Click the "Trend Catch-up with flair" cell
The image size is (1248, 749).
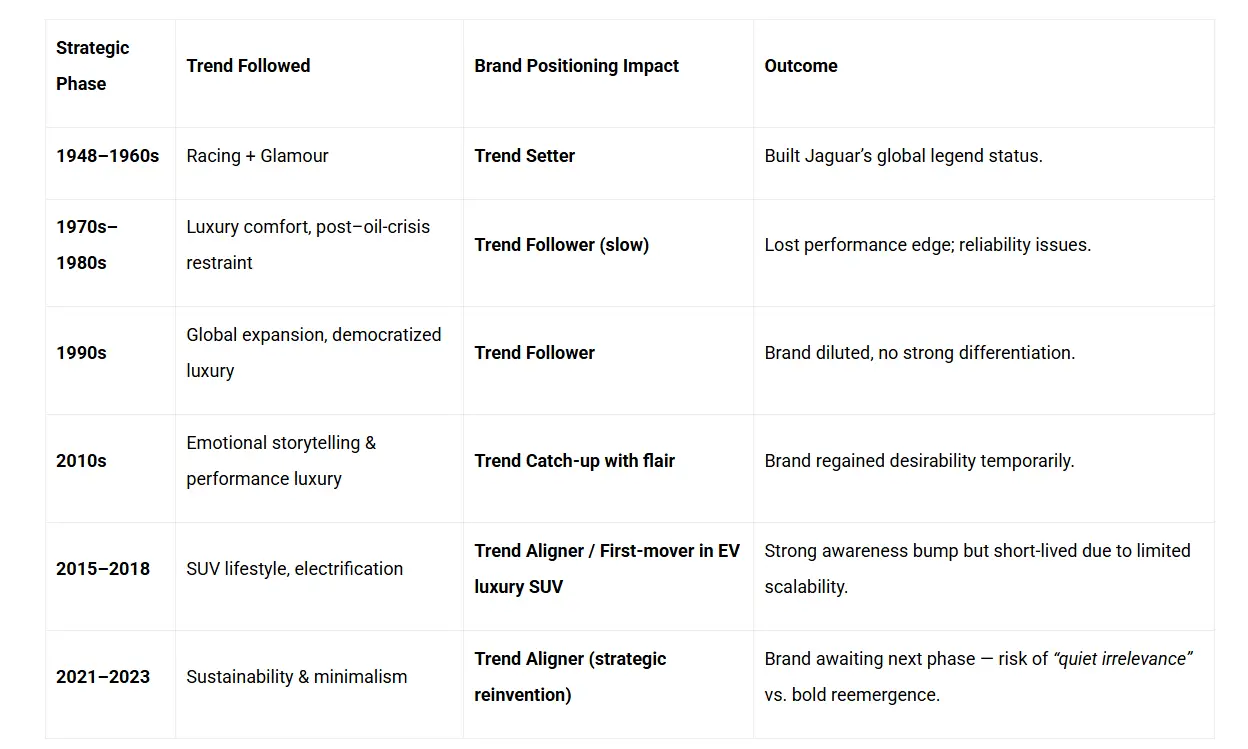point(574,461)
